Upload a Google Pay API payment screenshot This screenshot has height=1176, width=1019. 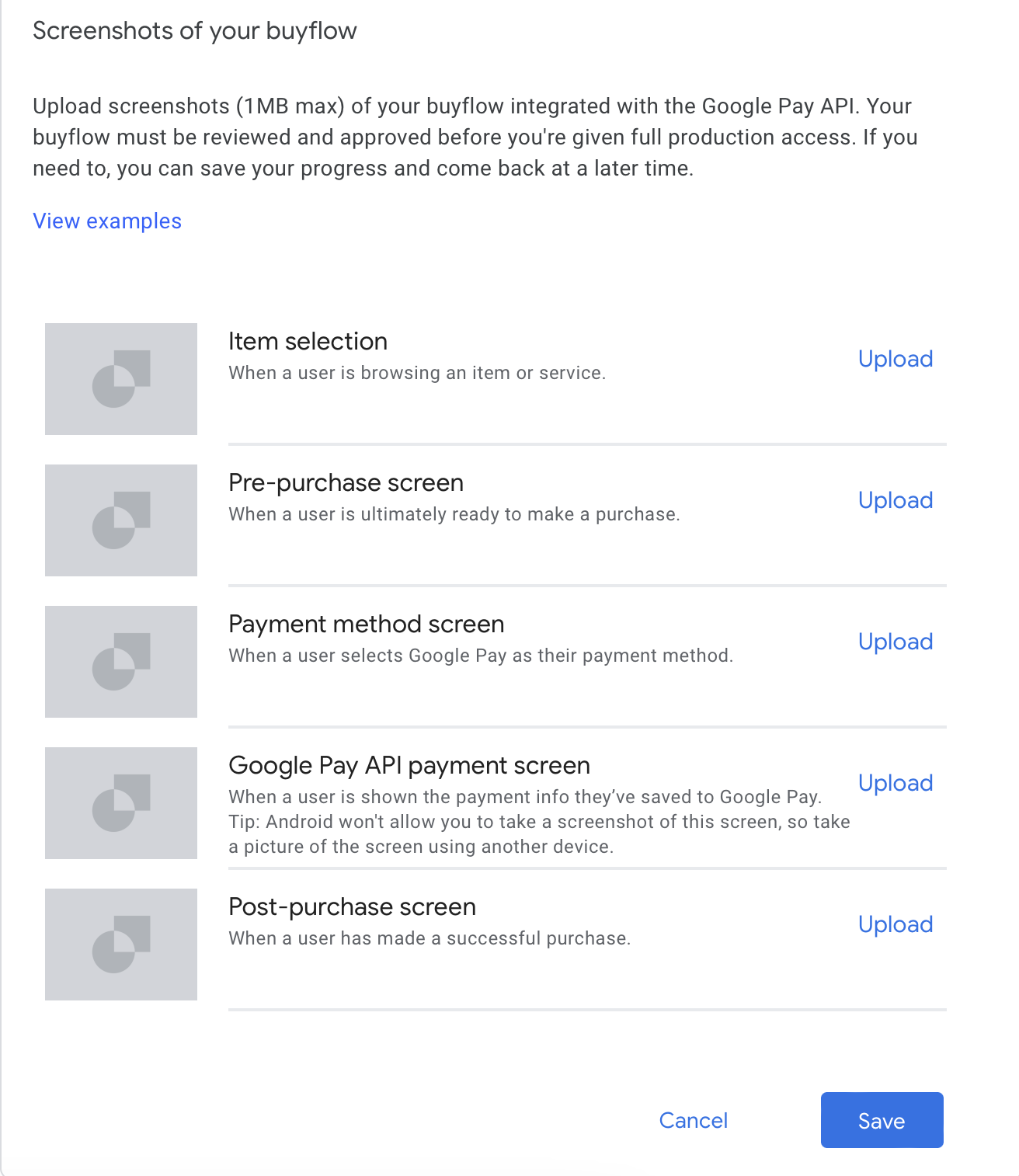pos(896,783)
